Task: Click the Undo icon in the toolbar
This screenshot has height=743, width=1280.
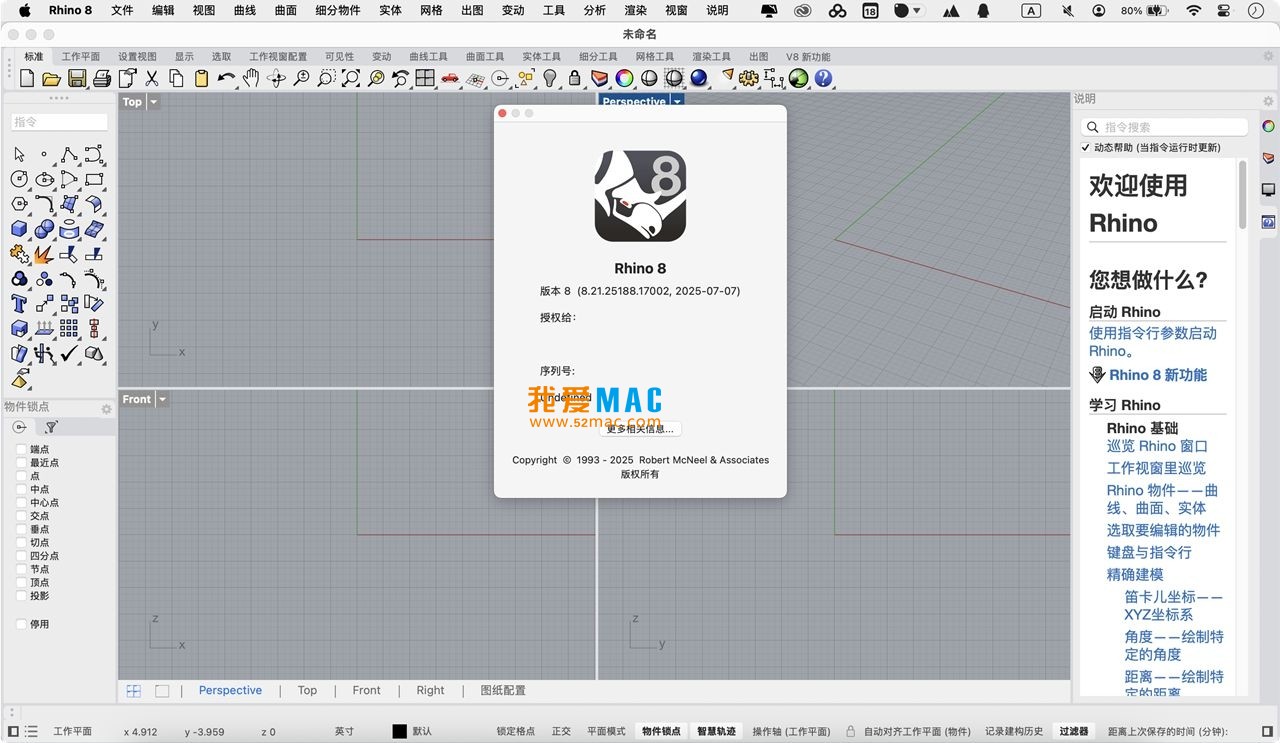Action: pos(224,78)
